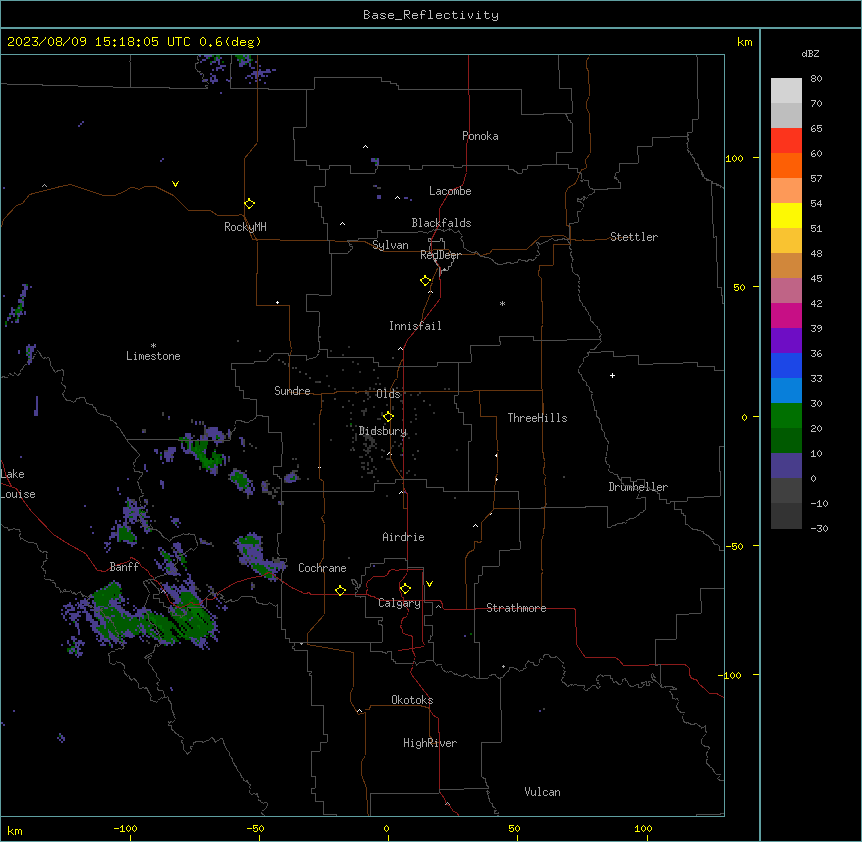Click the Airdrie city label
The image size is (862, 842).
pos(403,537)
